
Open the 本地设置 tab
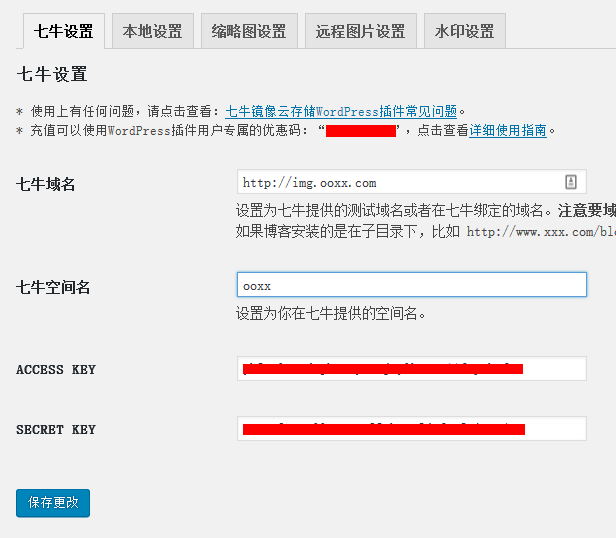click(x=152, y=31)
